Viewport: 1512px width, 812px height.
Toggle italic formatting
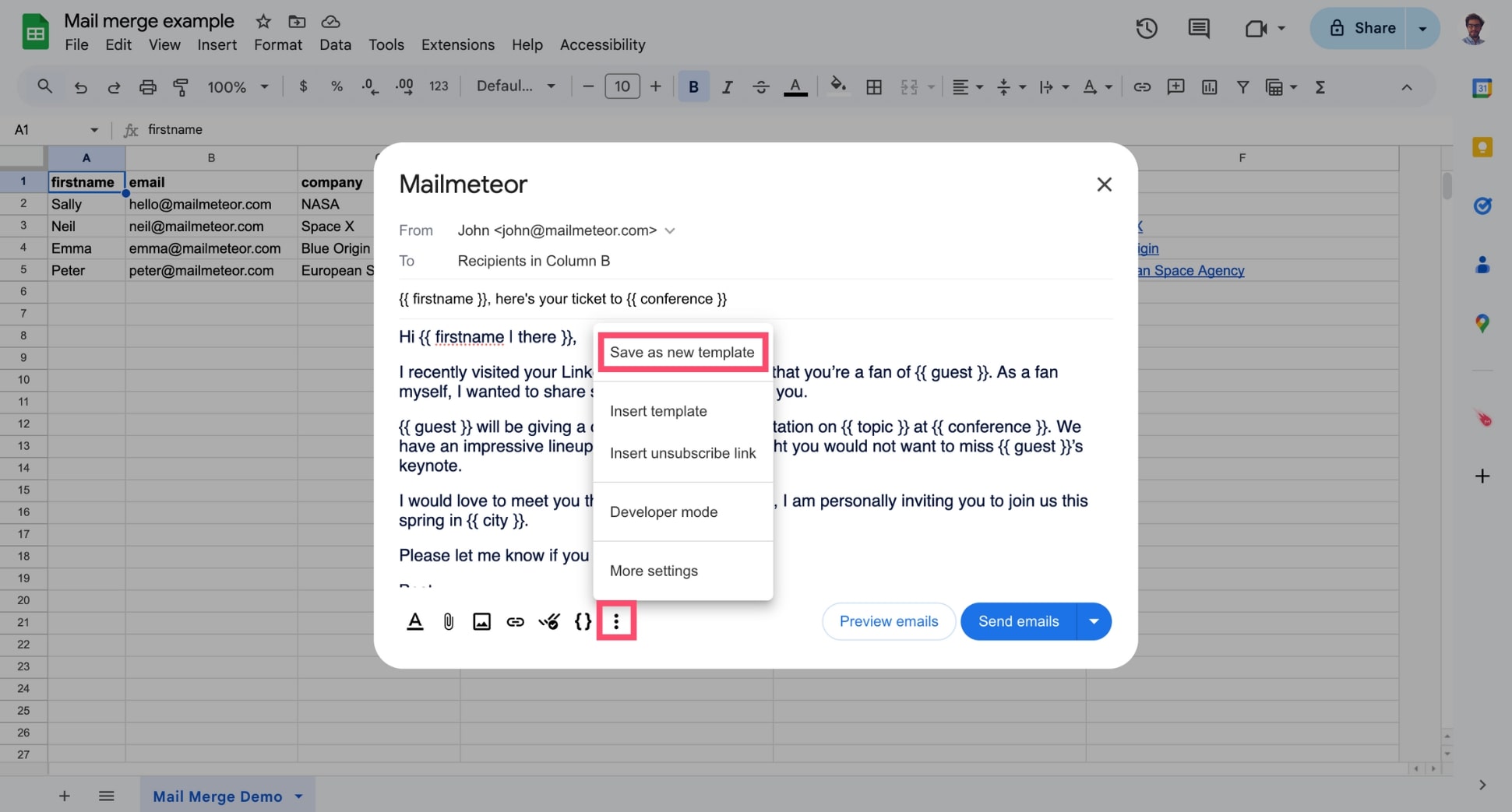[727, 87]
